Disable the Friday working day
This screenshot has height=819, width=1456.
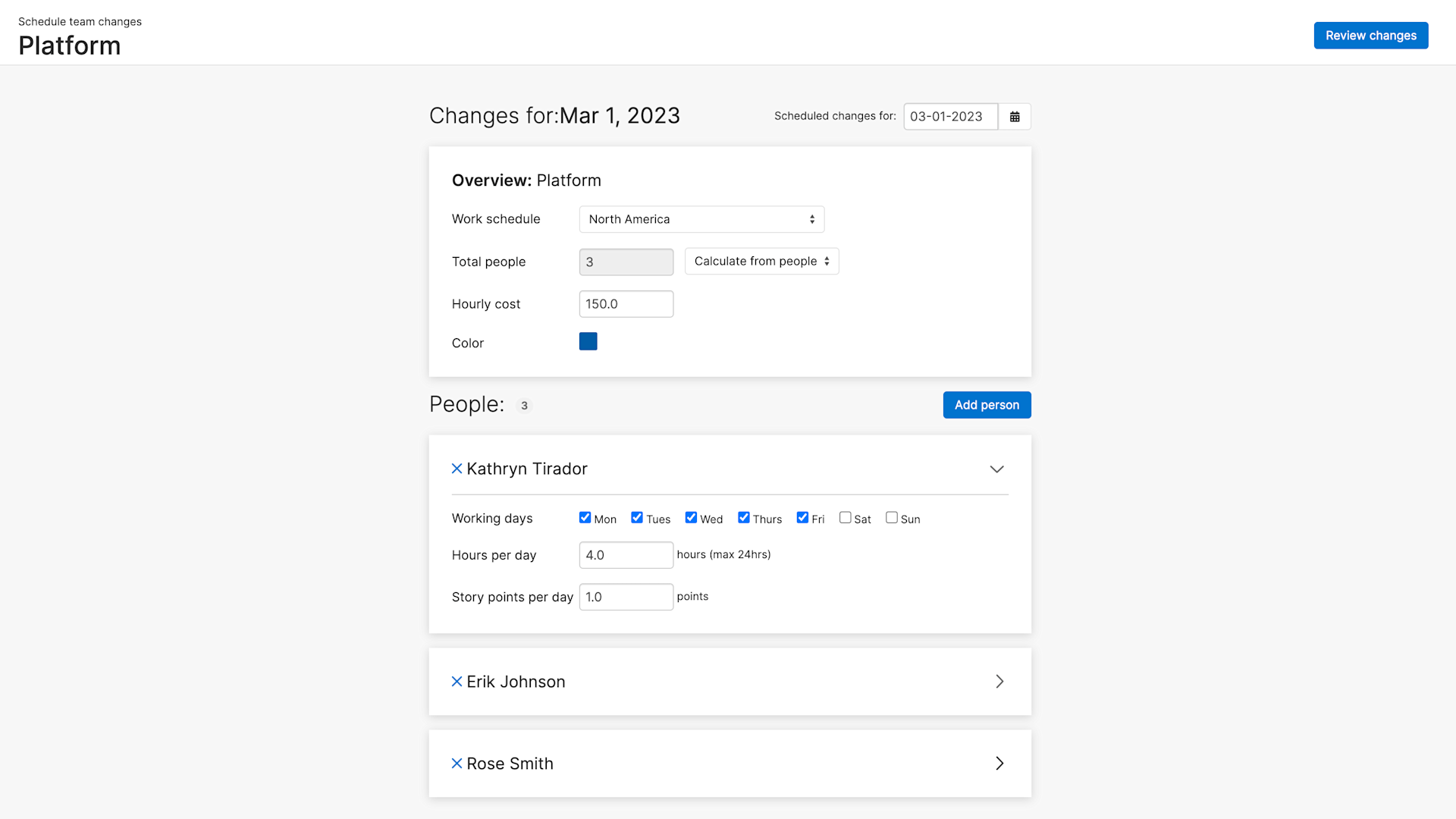point(802,516)
